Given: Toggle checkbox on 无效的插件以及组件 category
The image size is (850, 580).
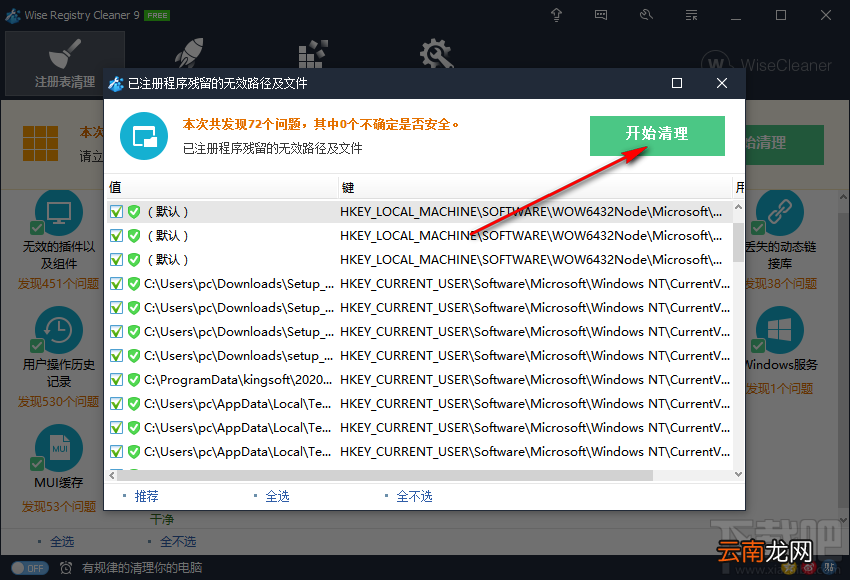Looking at the screenshot, I should coord(37,228).
